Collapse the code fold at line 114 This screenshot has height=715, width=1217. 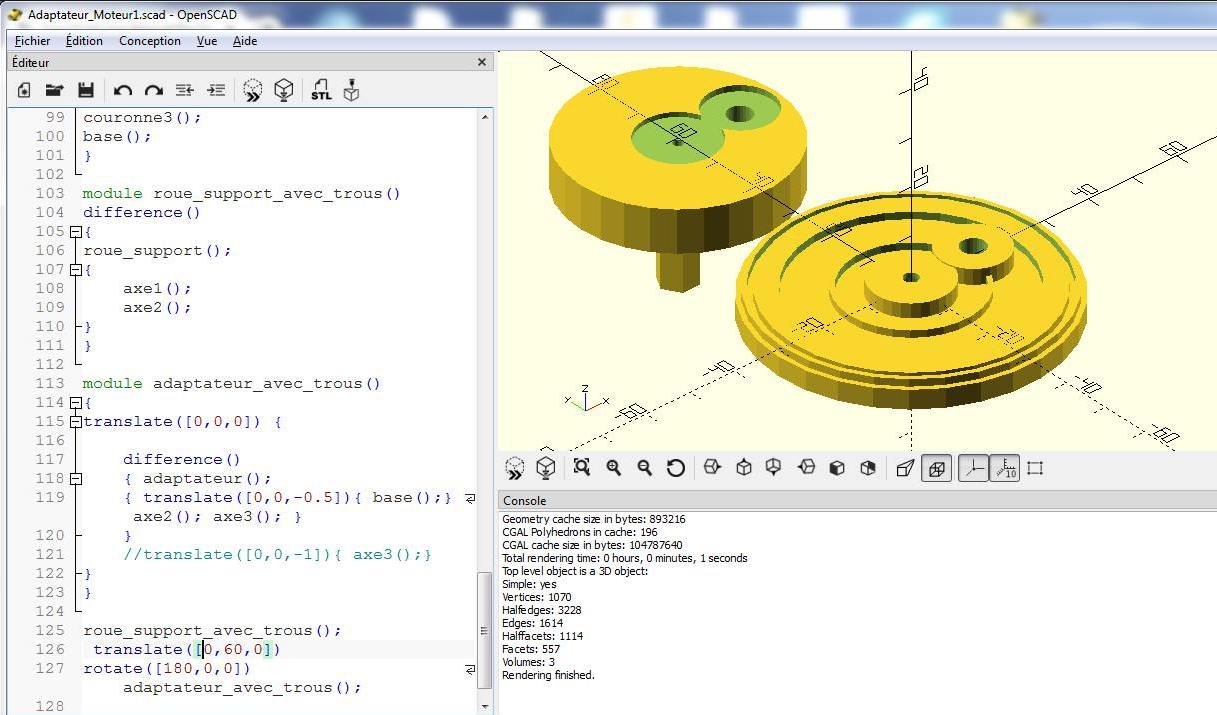pyautogui.click(x=75, y=403)
